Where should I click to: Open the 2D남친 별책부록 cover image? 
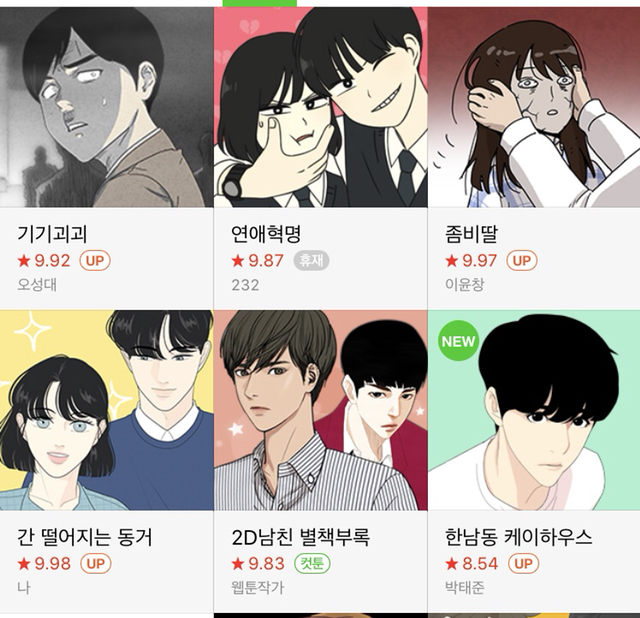[x=320, y=410]
